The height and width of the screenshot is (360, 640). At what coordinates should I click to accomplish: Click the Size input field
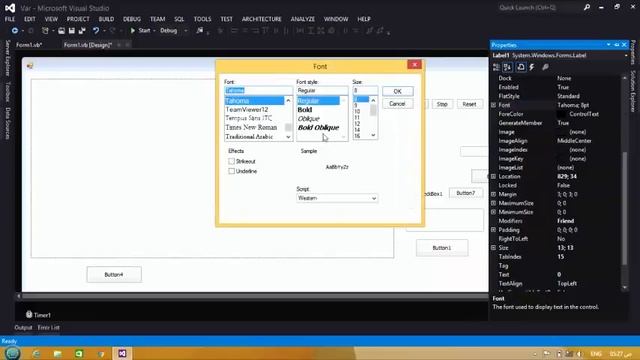coord(365,90)
